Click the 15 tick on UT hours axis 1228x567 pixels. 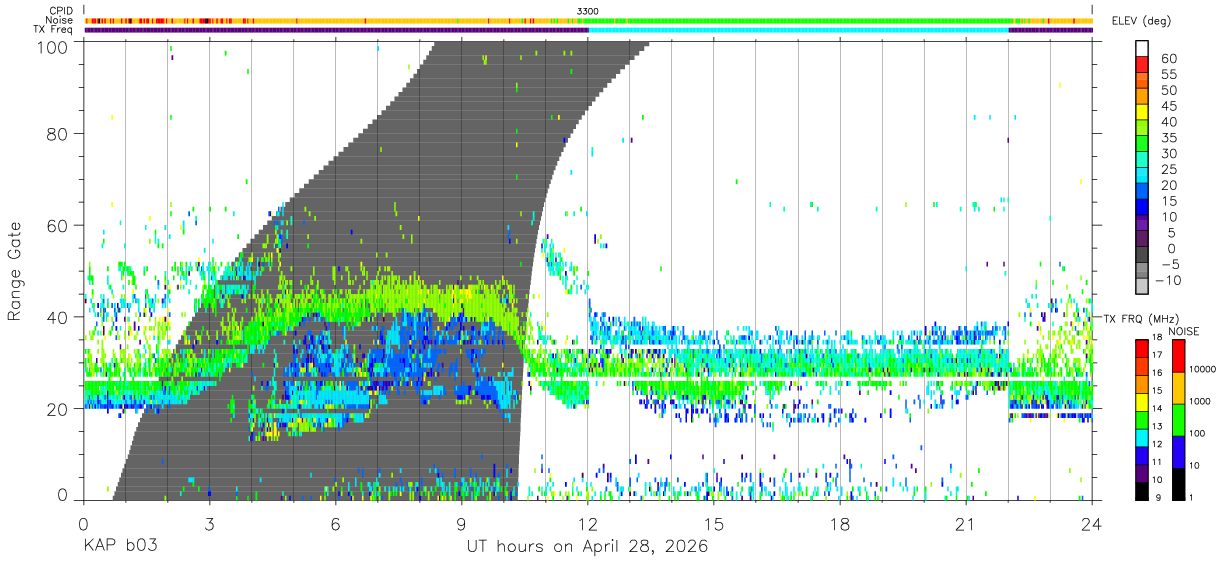(x=714, y=524)
